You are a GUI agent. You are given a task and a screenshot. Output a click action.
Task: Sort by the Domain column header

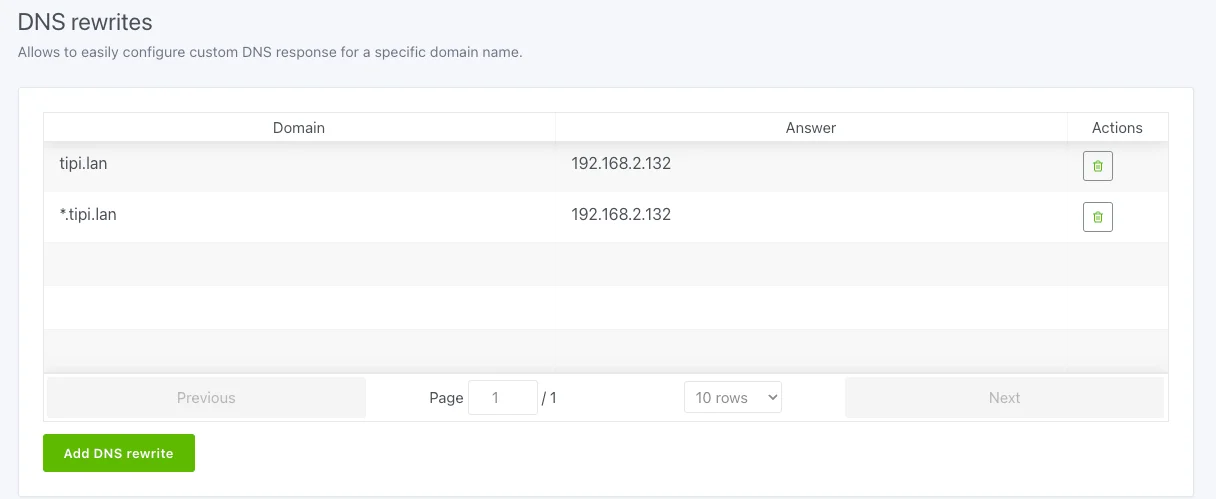[299, 128]
